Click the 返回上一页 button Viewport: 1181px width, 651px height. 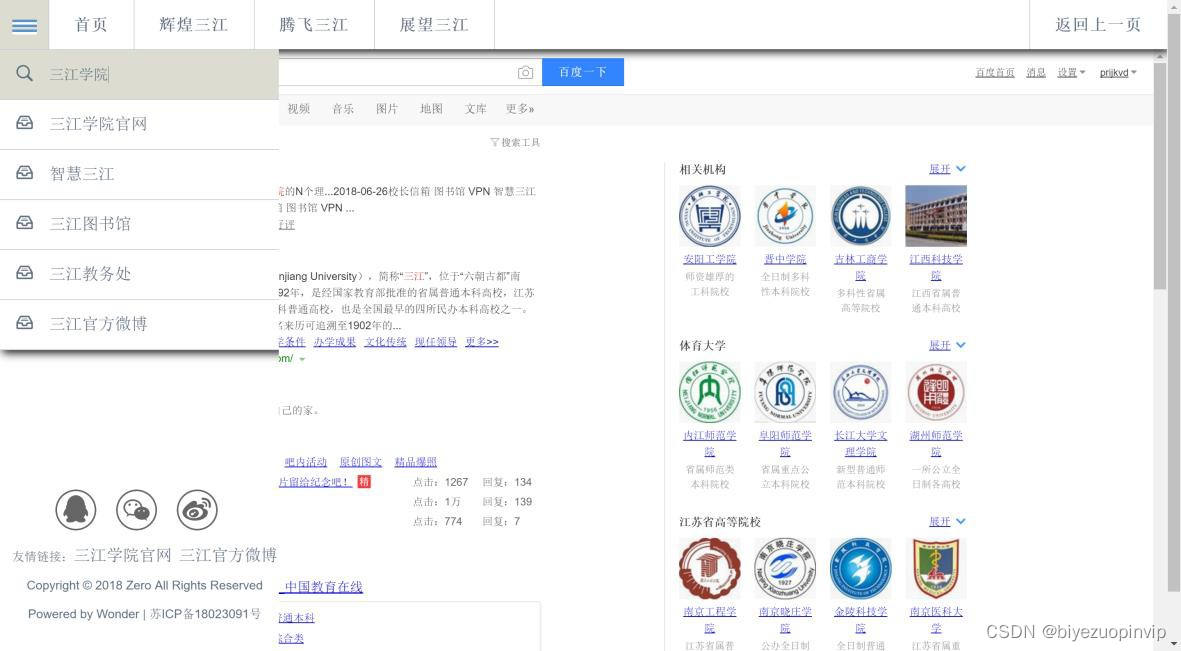pyautogui.click(x=1098, y=24)
